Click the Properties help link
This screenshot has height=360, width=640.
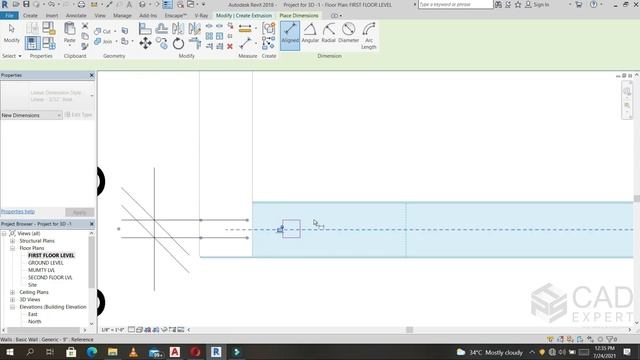point(18,211)
